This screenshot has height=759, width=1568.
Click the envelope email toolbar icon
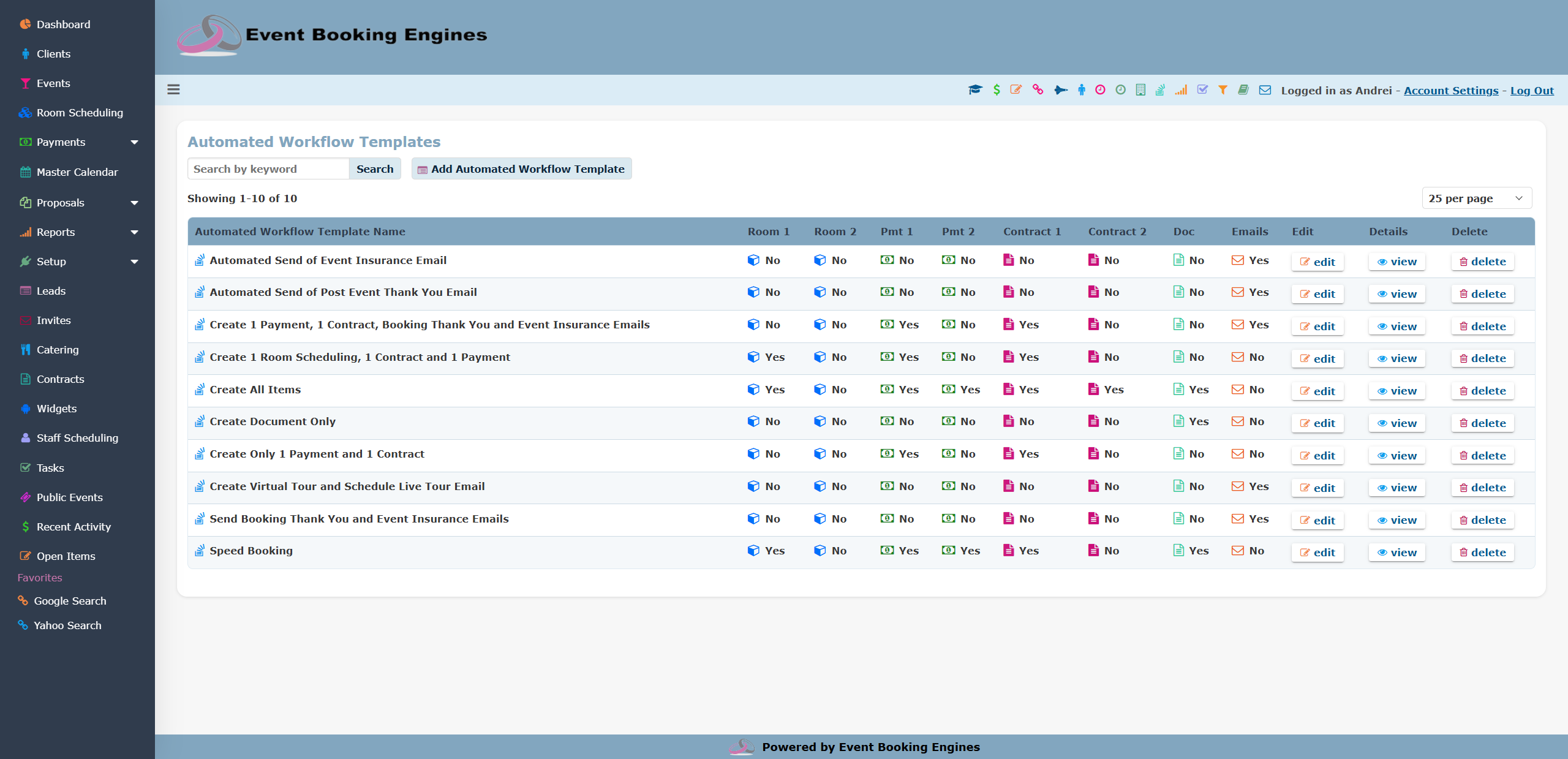pos(1264,90)
